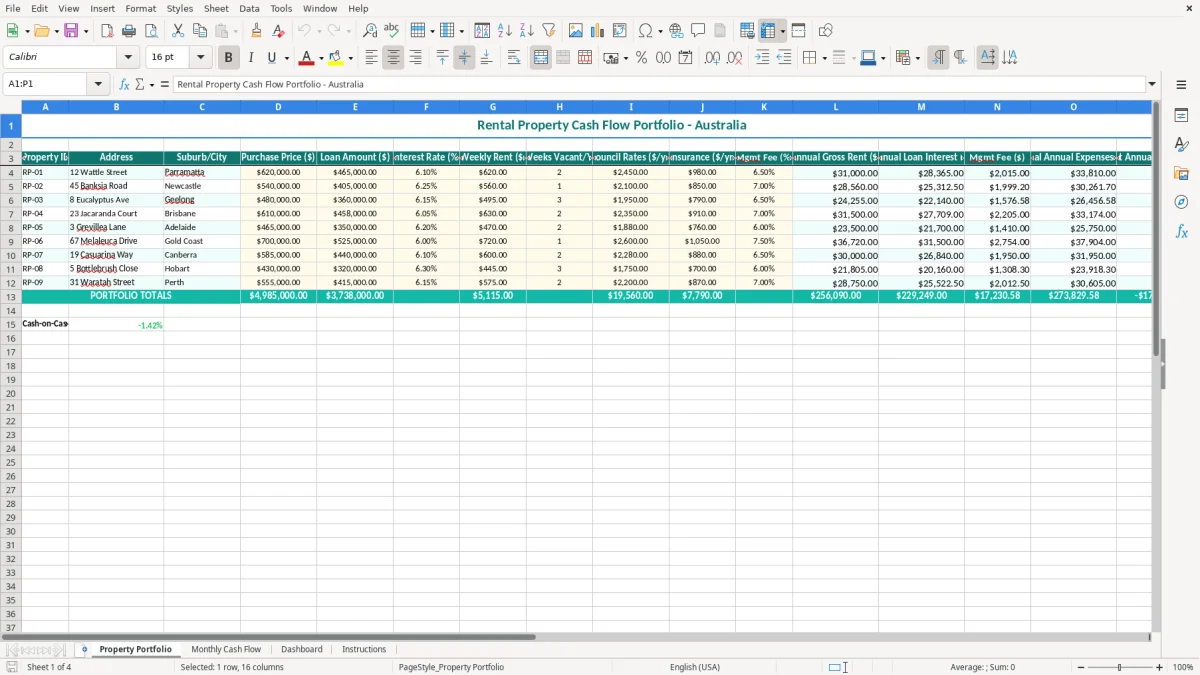Expand the formula bar
The height and width of the screenshot is (675, 1200).
[1152, 85]
